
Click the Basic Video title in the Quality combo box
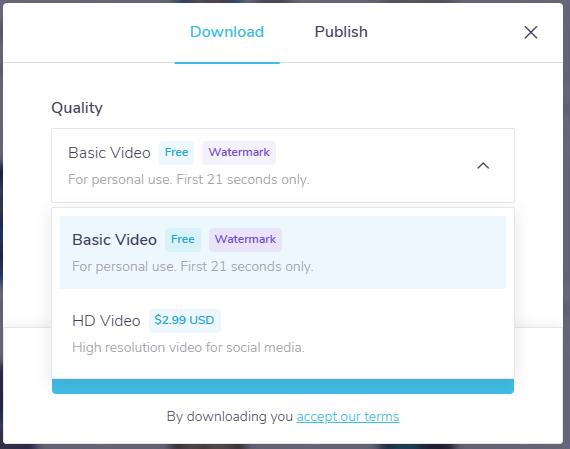[109, 153]
